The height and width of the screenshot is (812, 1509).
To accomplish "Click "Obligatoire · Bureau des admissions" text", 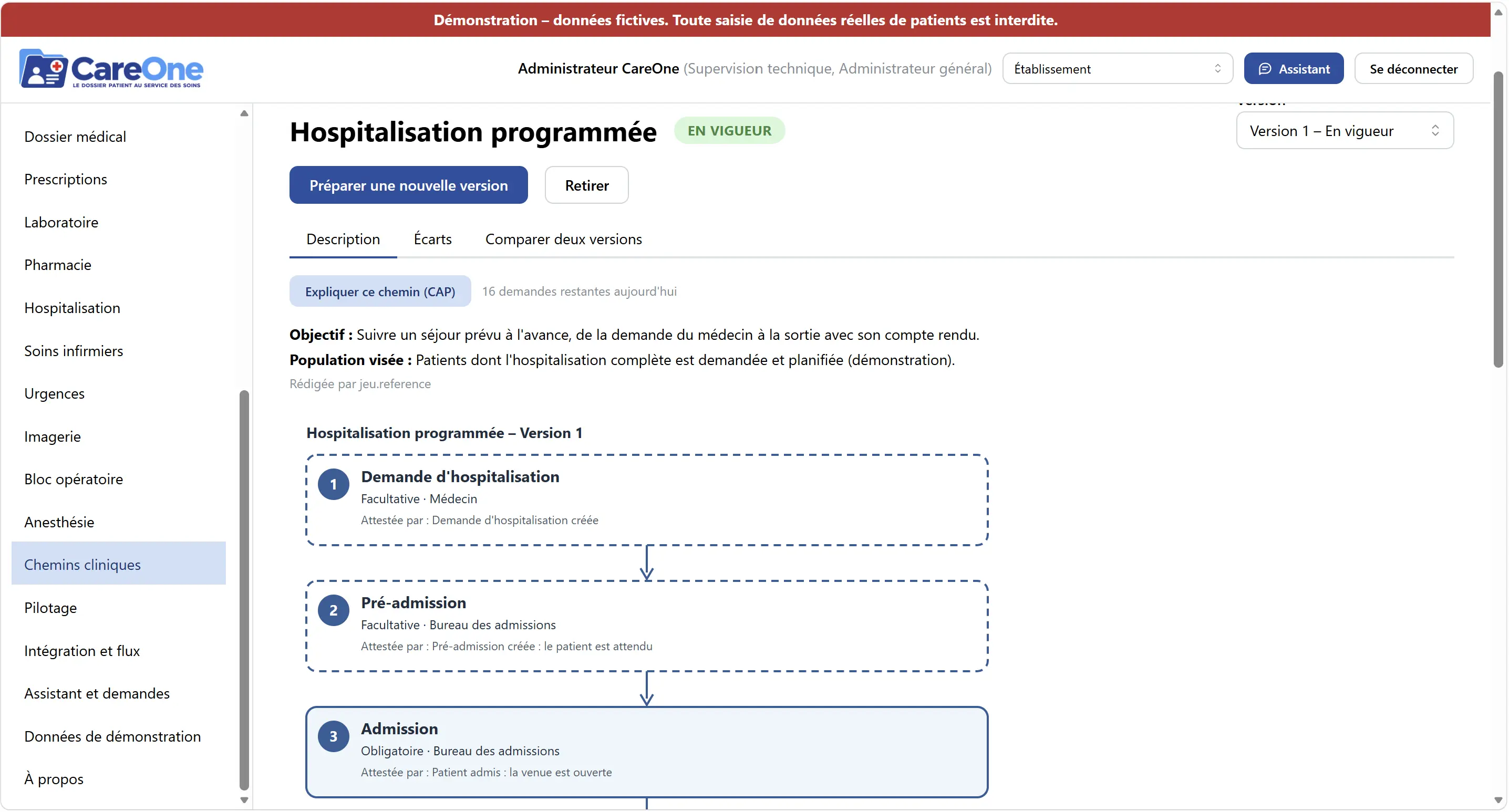I will point(460,751).
